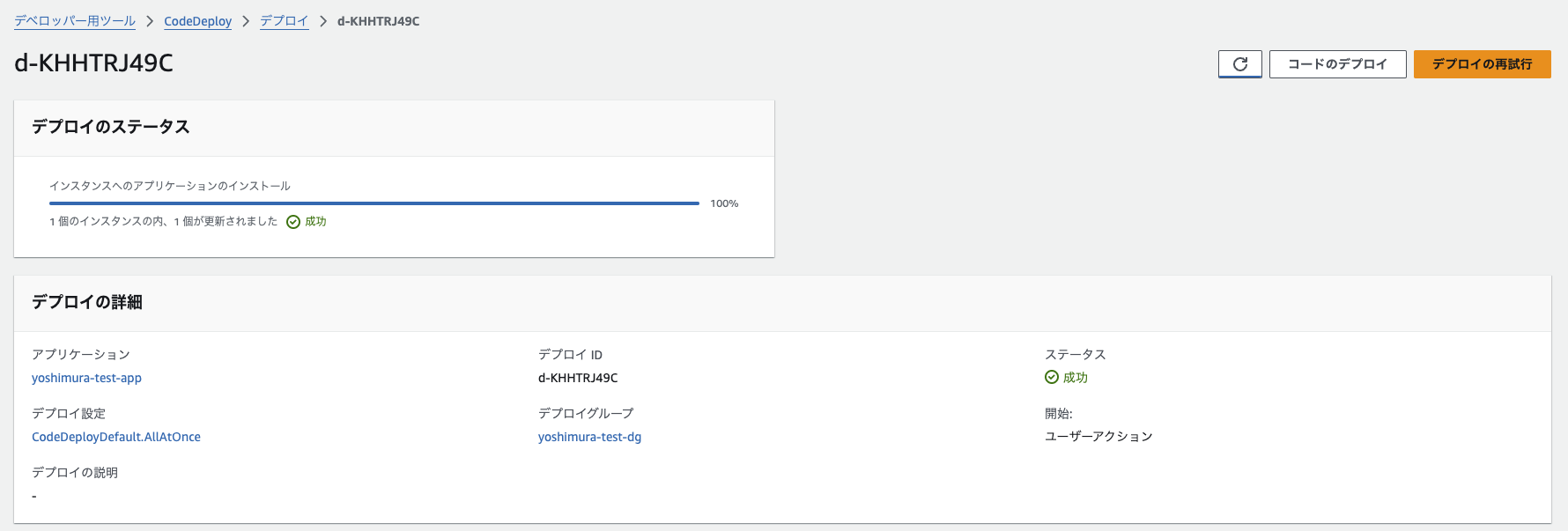Click success check icon under ステータス
1568x531 pixels.
[x=1052, y=377]
